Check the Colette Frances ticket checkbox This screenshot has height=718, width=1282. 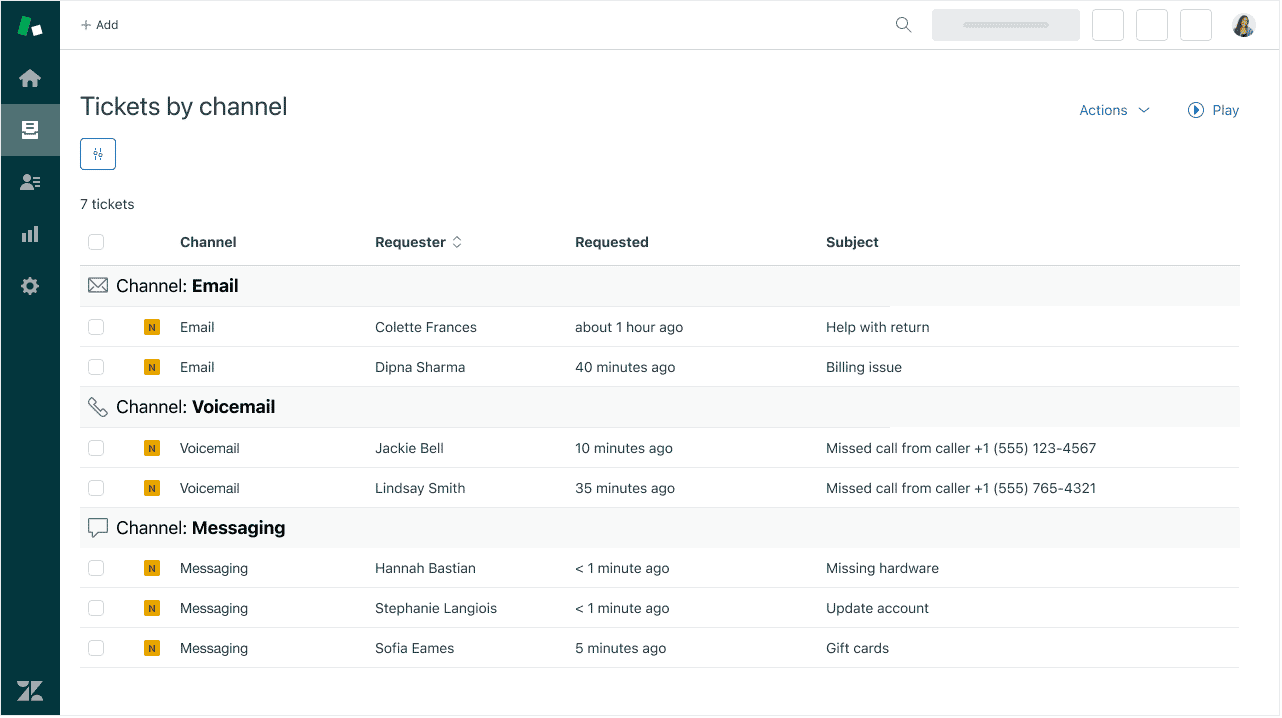point(96,327)
